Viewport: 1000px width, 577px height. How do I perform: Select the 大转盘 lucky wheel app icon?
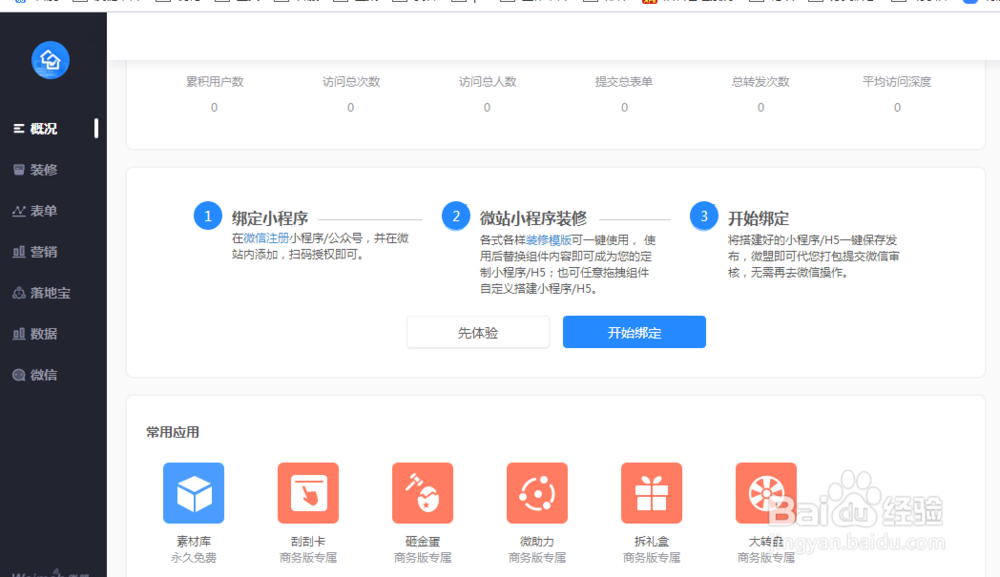pos(766,492)
